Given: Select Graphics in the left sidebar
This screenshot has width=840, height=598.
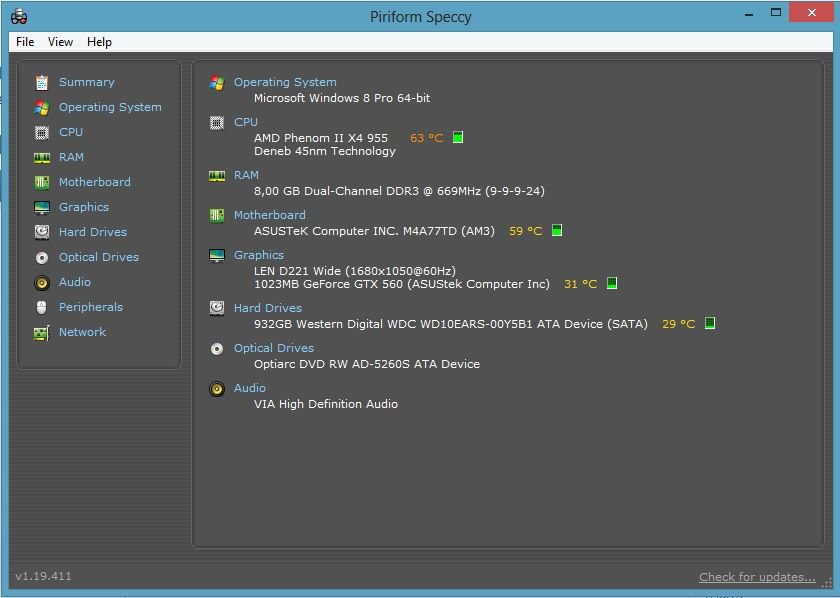Looking at the screenshot, I should pos(84,207).
